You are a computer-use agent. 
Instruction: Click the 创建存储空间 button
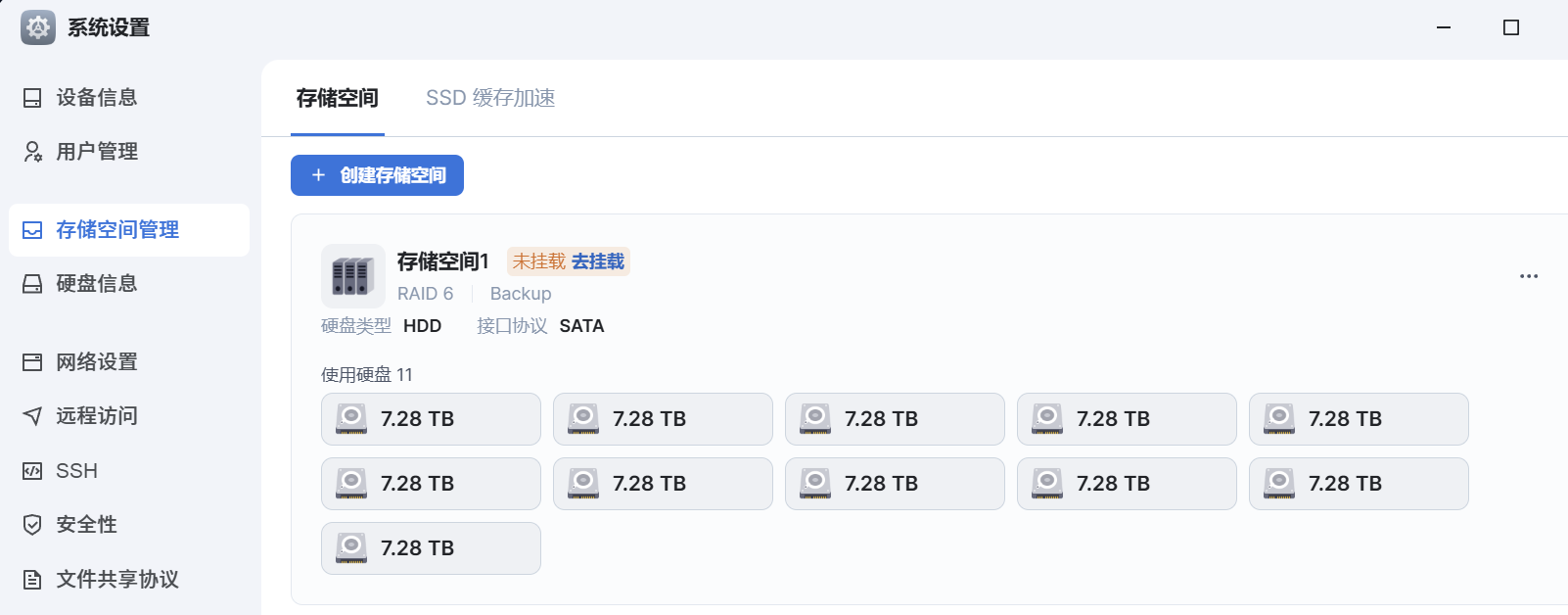[377, 175]
